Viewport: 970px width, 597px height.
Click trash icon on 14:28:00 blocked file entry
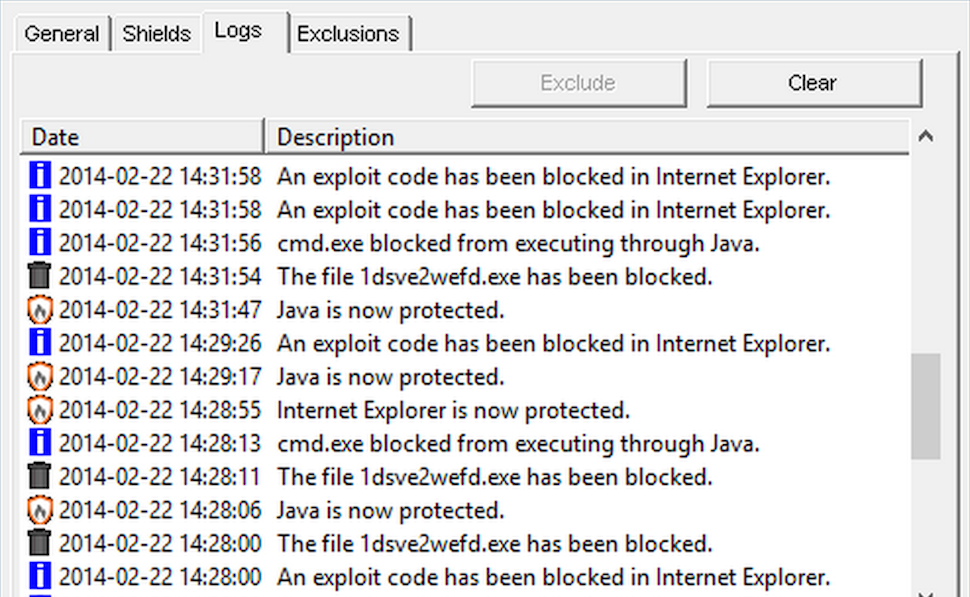tap(40, 544)
